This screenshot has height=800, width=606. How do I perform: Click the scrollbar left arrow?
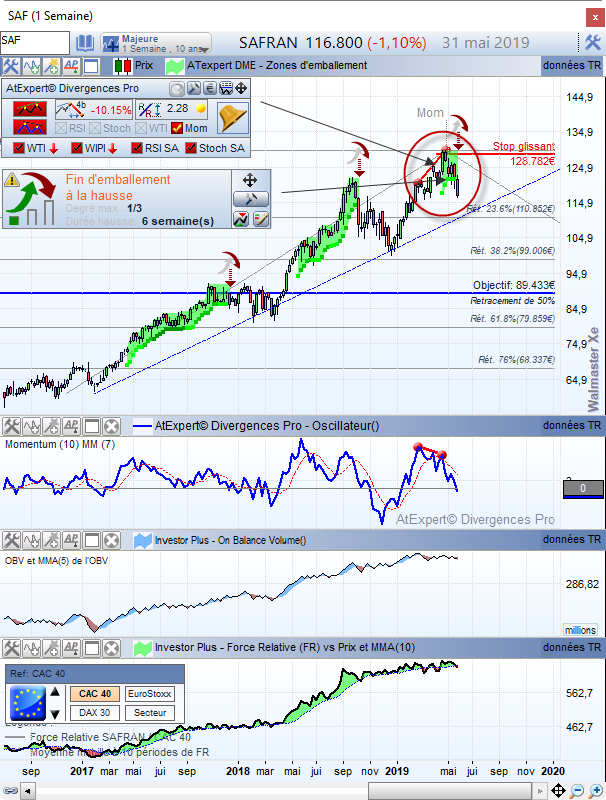(x=28, y=792)
